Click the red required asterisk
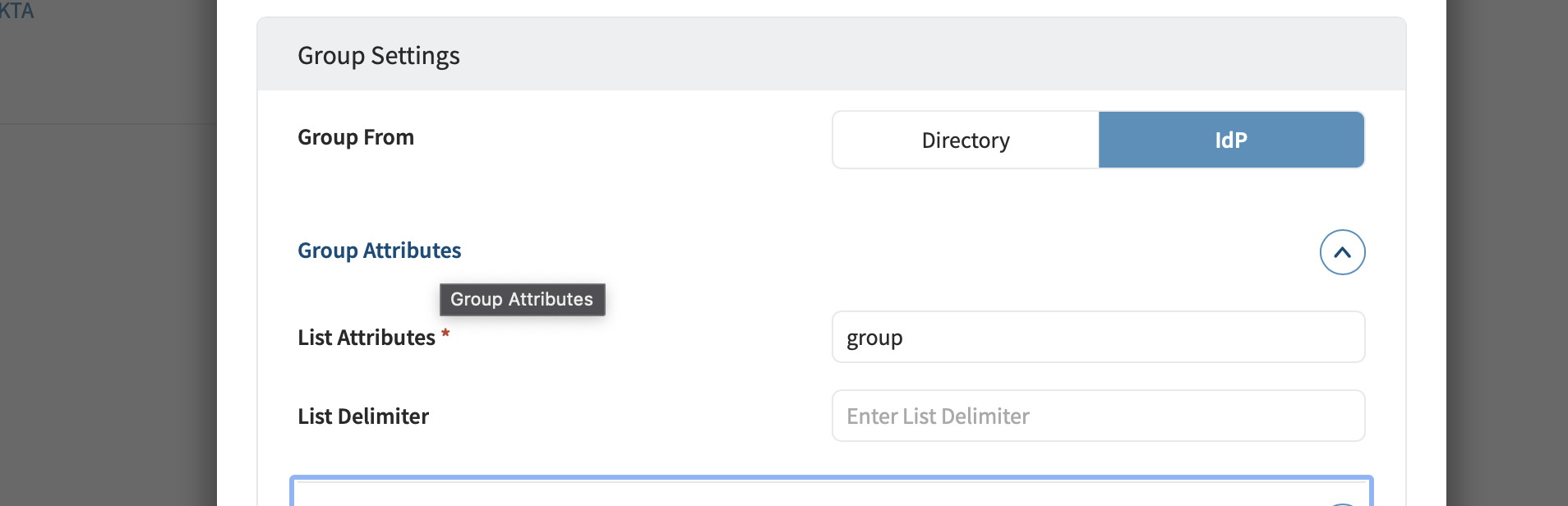 [445, 333]
